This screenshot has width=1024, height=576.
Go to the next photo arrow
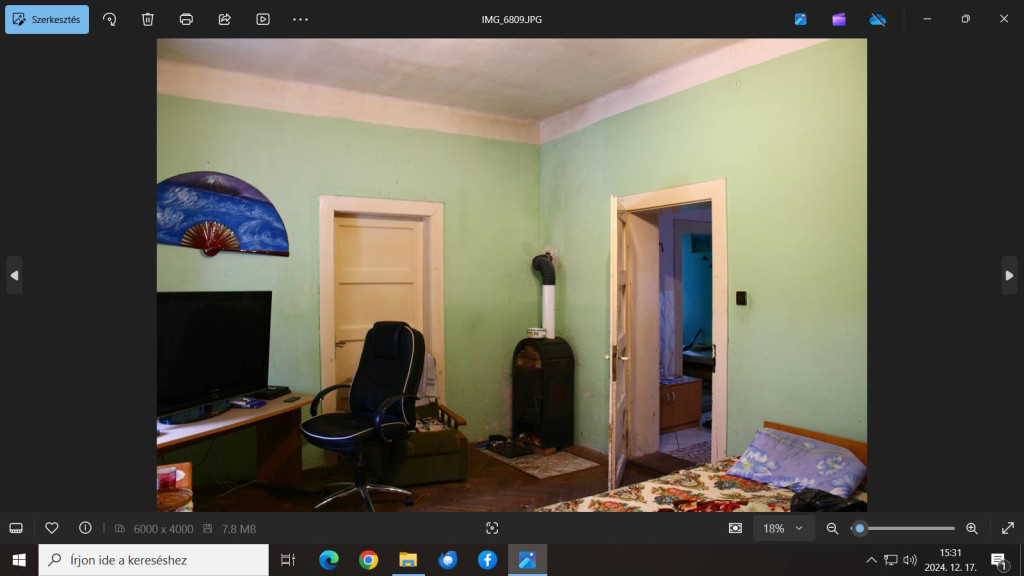(x=1009, y=275)
